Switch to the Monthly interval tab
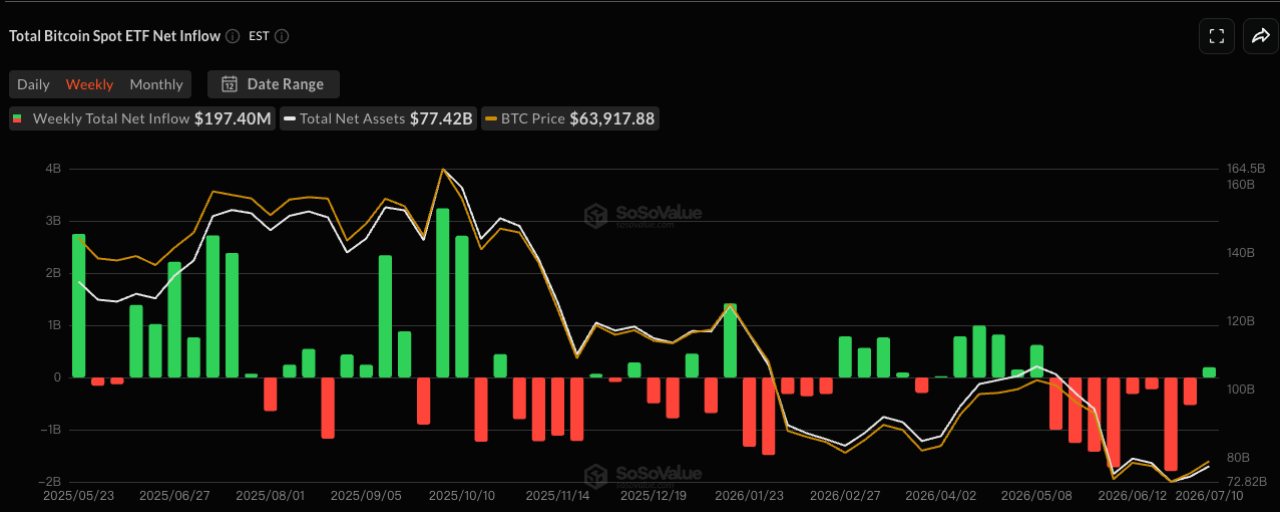Image resolution: width=1280 pixels, height=512 pixels. pos(156,84)
